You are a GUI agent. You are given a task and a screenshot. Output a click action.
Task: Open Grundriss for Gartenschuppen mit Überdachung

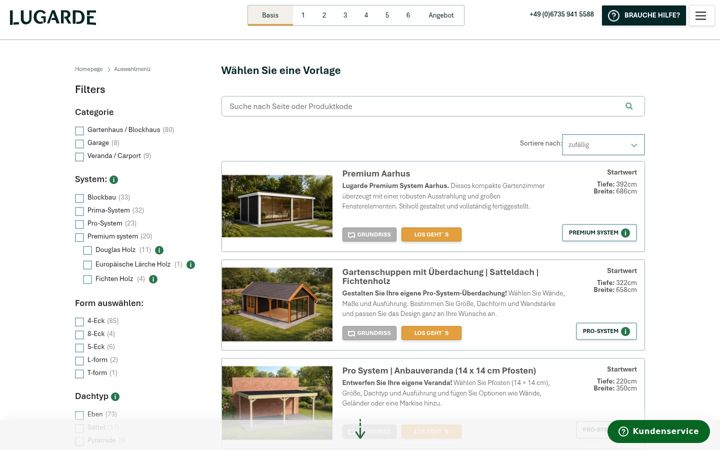[369, 333]
